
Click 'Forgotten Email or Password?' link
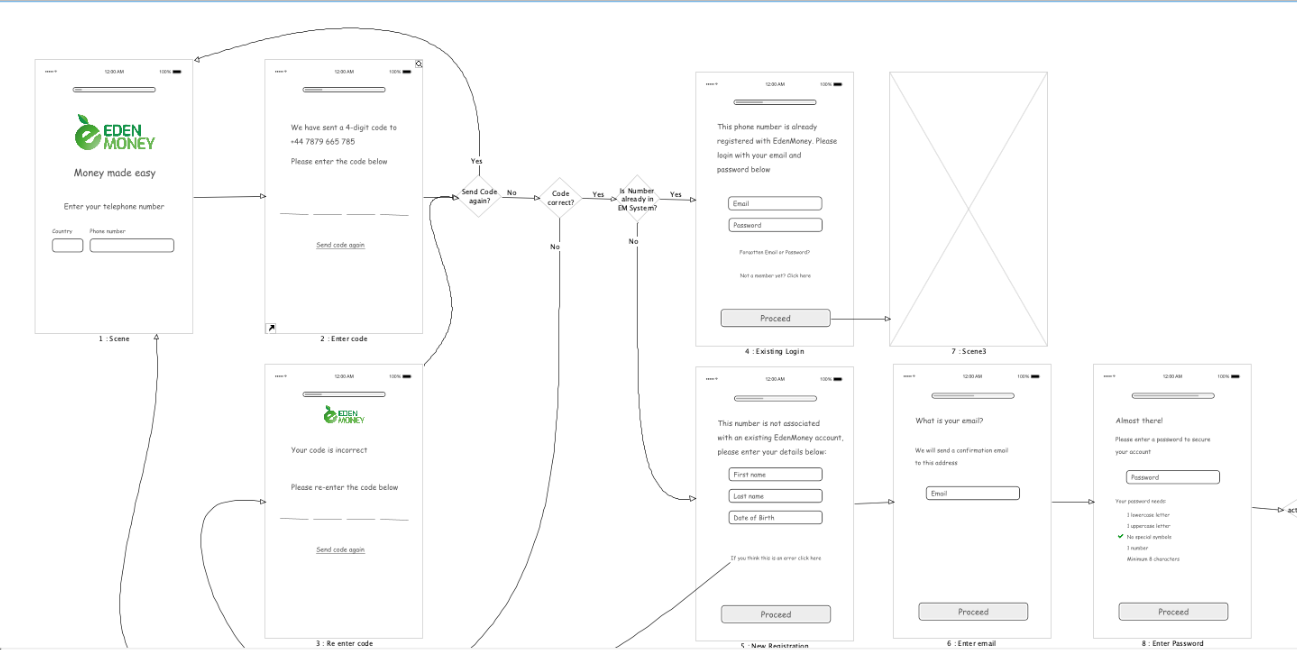775,252
